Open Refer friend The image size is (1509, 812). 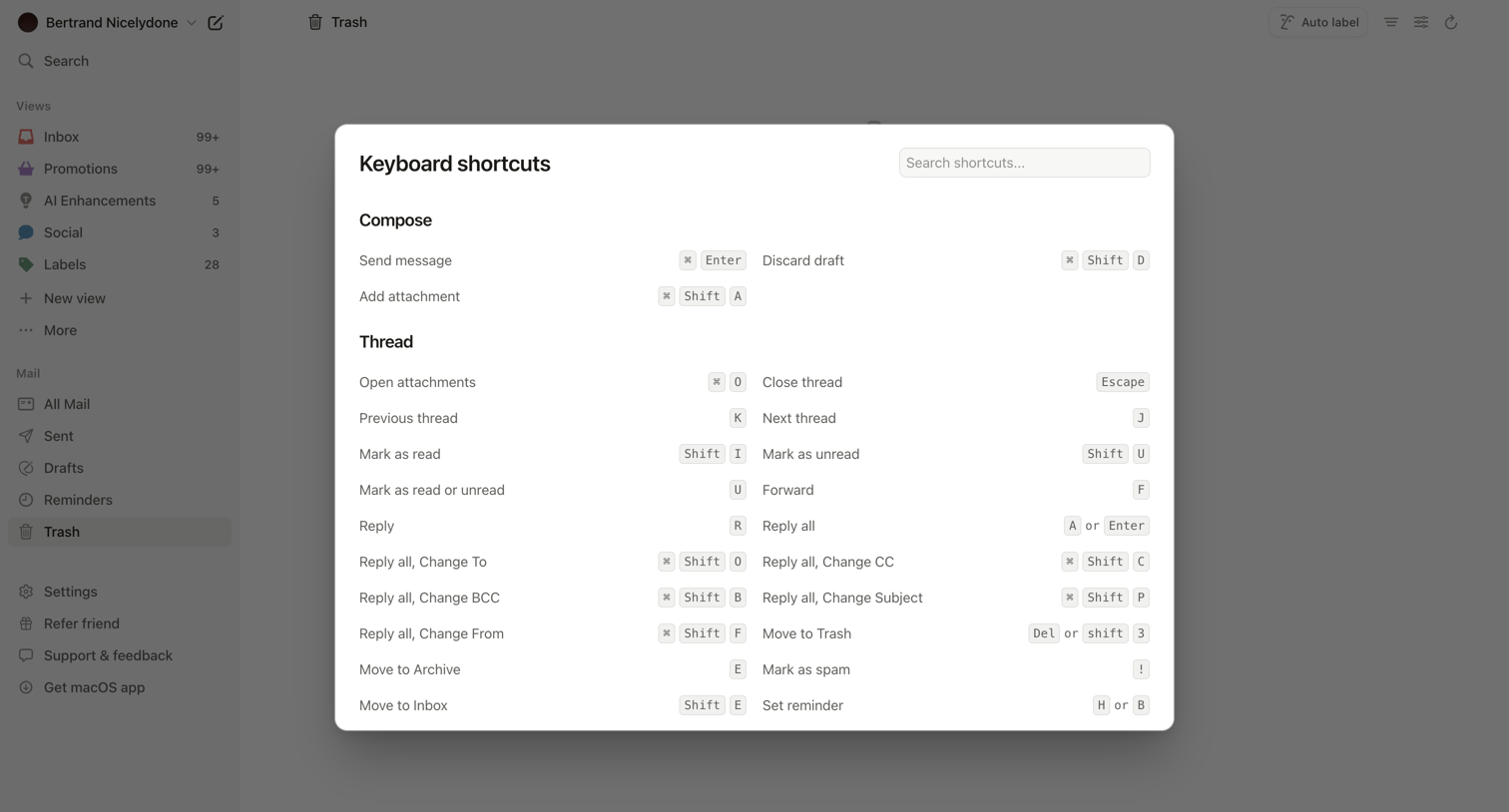click(120, 623)
